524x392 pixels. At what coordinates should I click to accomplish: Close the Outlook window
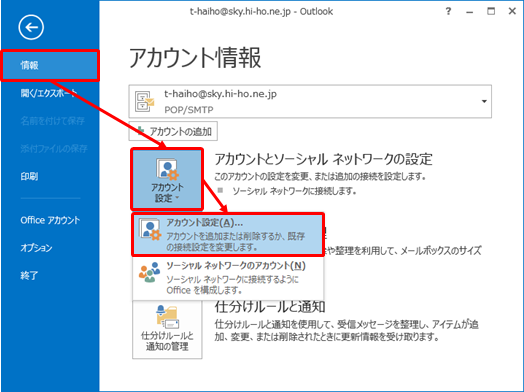[512, 11]
